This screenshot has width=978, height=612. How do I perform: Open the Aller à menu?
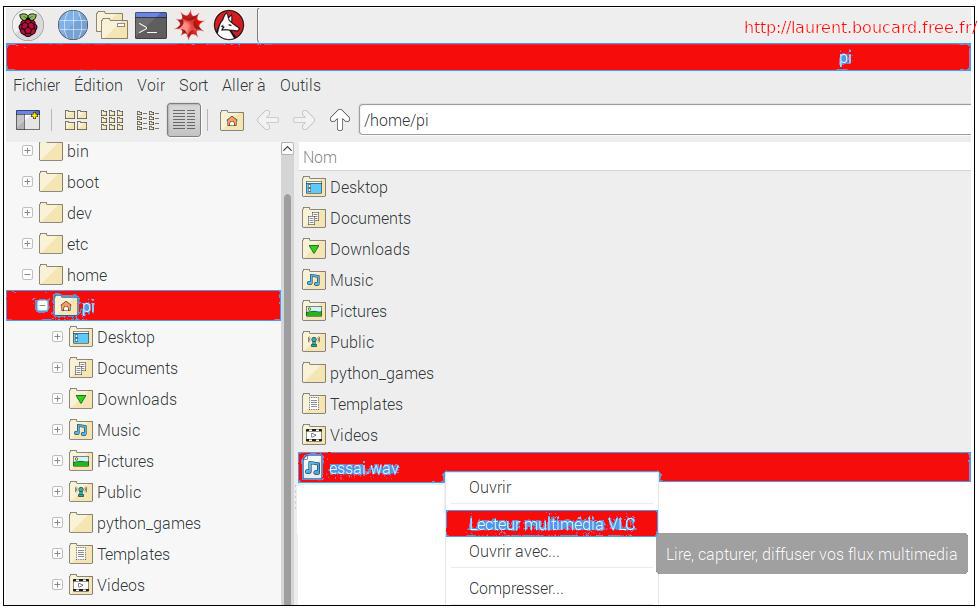[244, 85]
